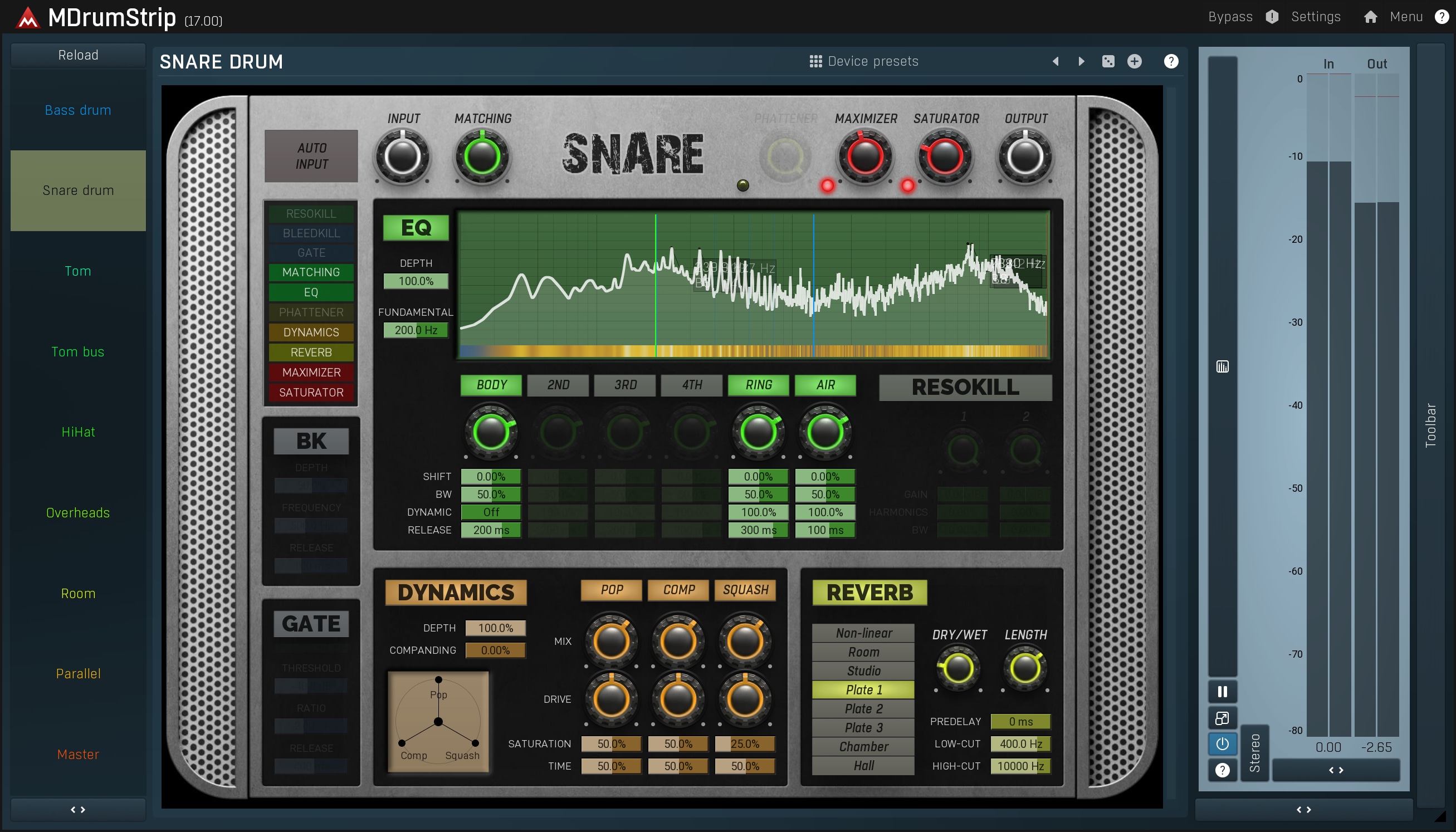Toggle the AUTO INPUT button
The height and width of the screenshot is (832, 1456).
pos(311,156)
